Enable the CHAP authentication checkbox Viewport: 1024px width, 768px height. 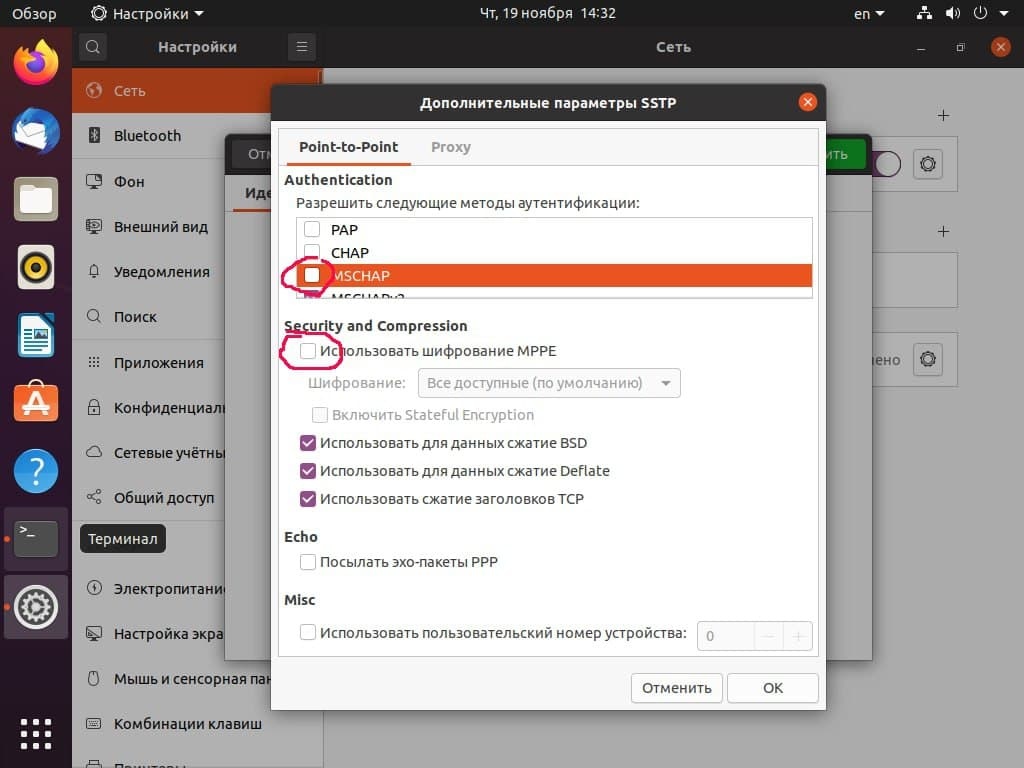(x=312, y=252)
